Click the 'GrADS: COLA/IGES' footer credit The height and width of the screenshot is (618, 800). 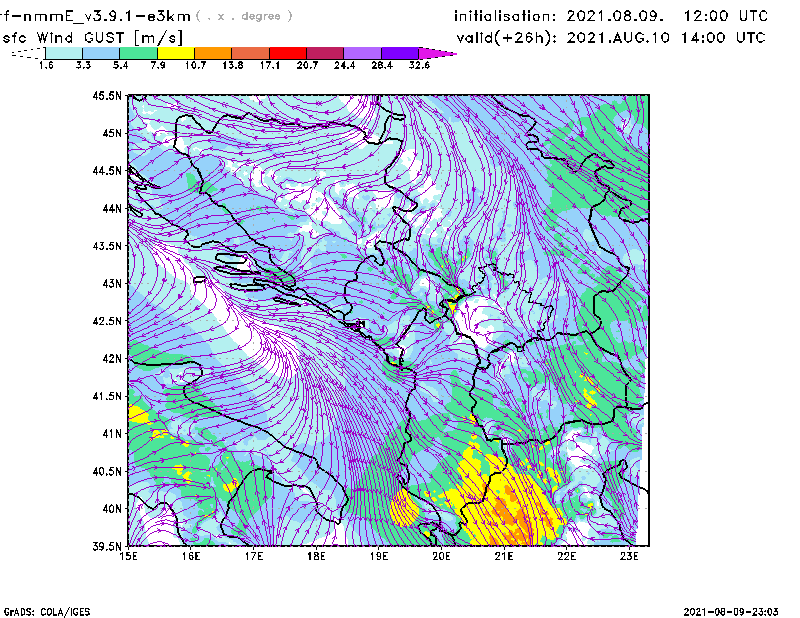pos(47,612)
